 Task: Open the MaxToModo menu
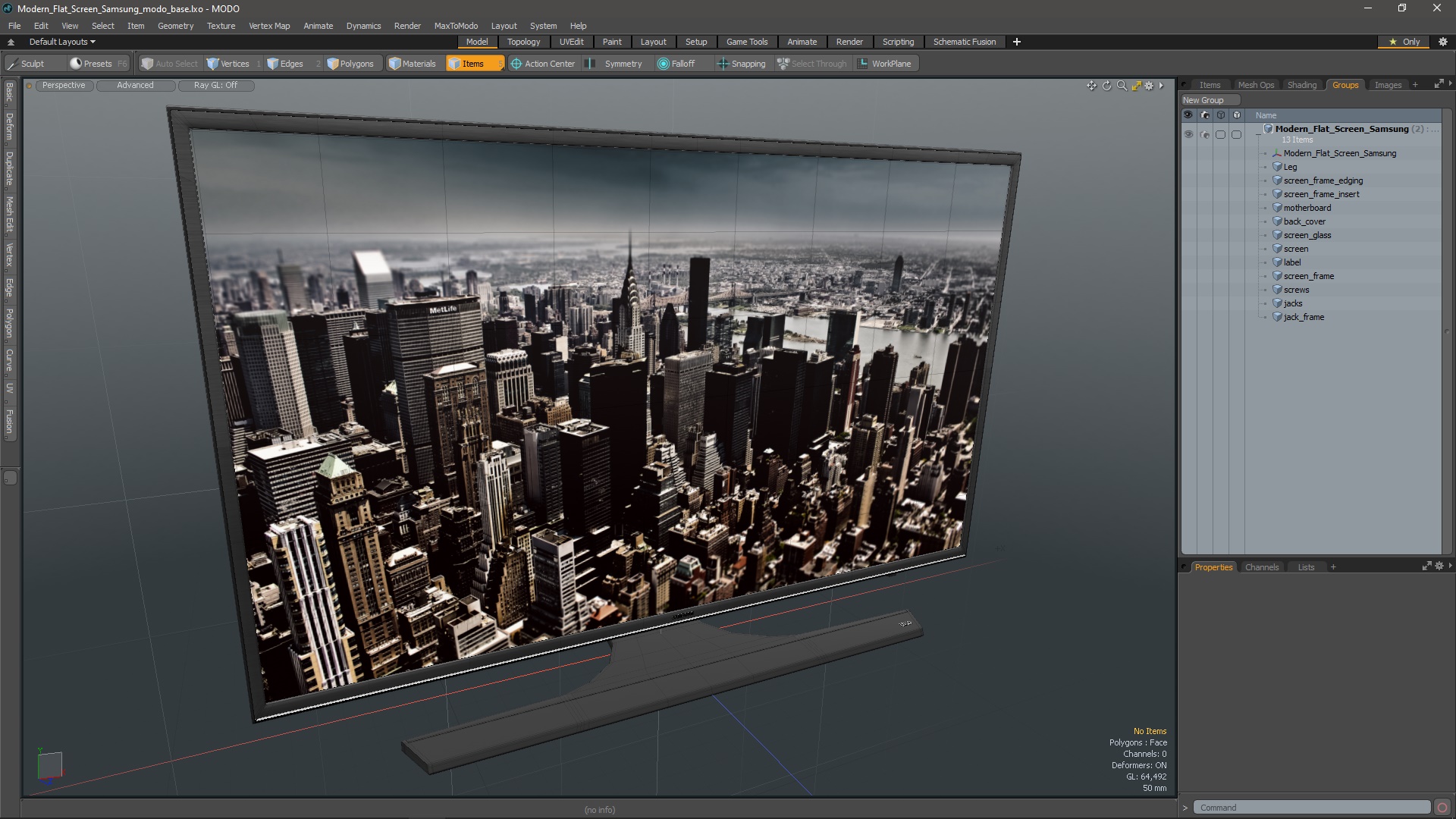coord(456,26)
